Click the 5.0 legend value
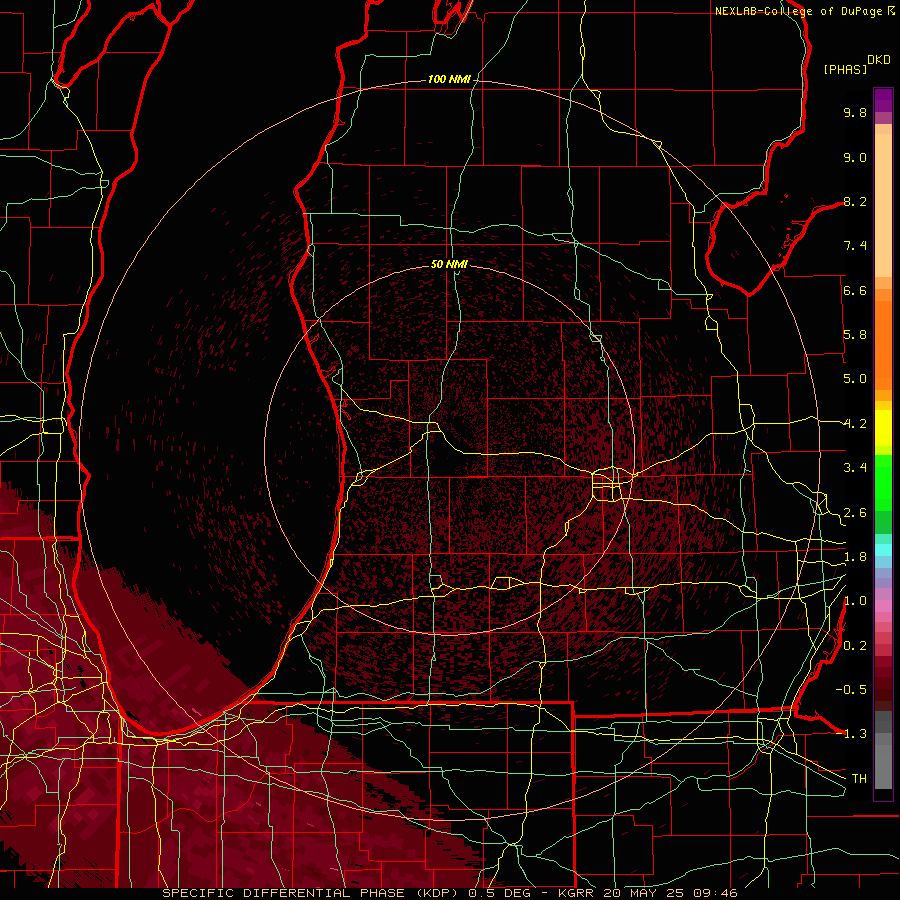This screenshot has width=900, height=900. tap(855, 379)
